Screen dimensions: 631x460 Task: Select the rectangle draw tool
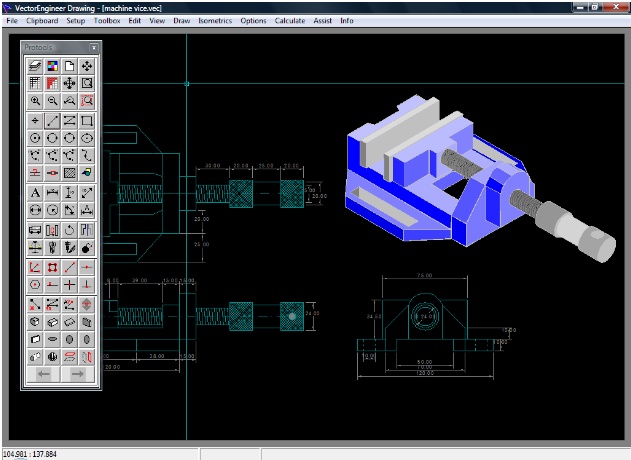coord(87,121)
